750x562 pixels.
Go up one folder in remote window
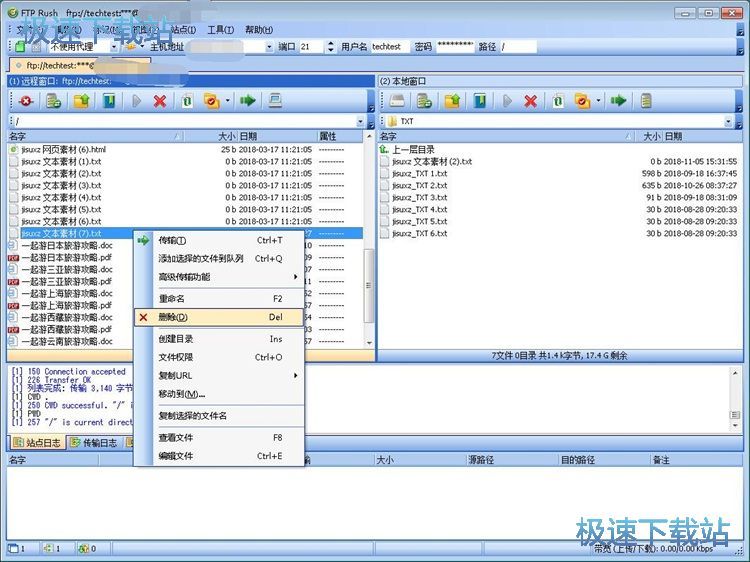point(81,101)
